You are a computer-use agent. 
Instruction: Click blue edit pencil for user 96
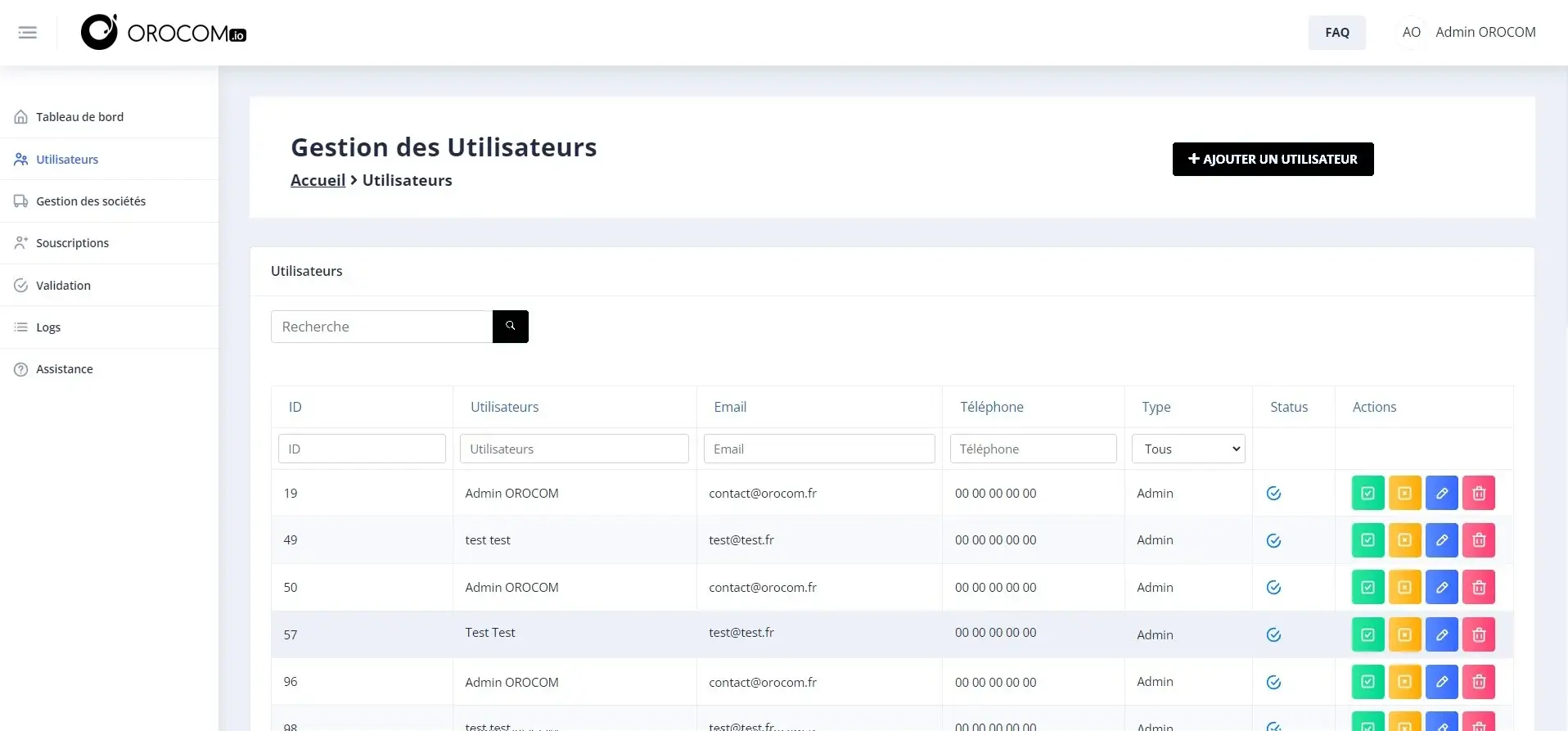click(x=1441, y=682)
